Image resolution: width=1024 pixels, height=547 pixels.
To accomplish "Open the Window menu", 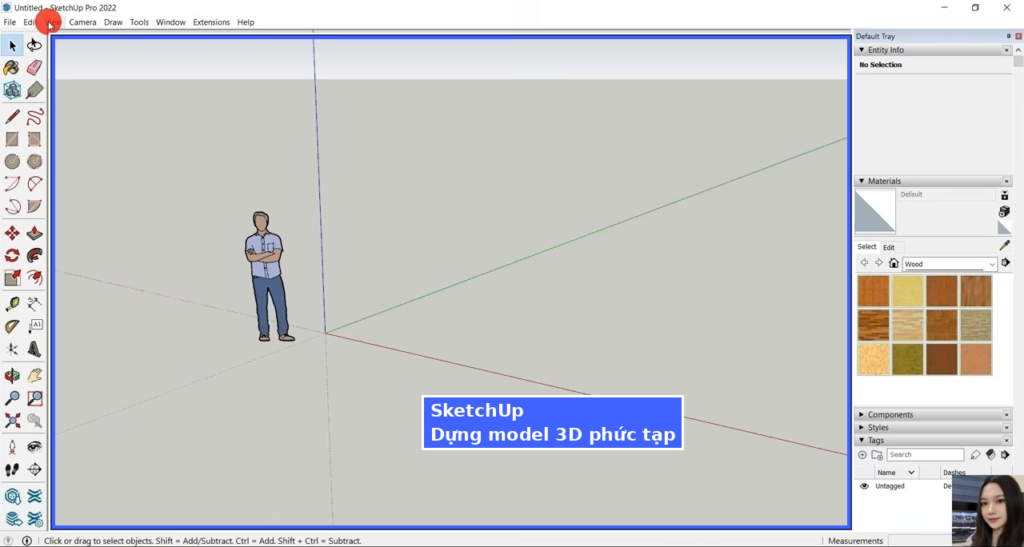I will point(170,22).
